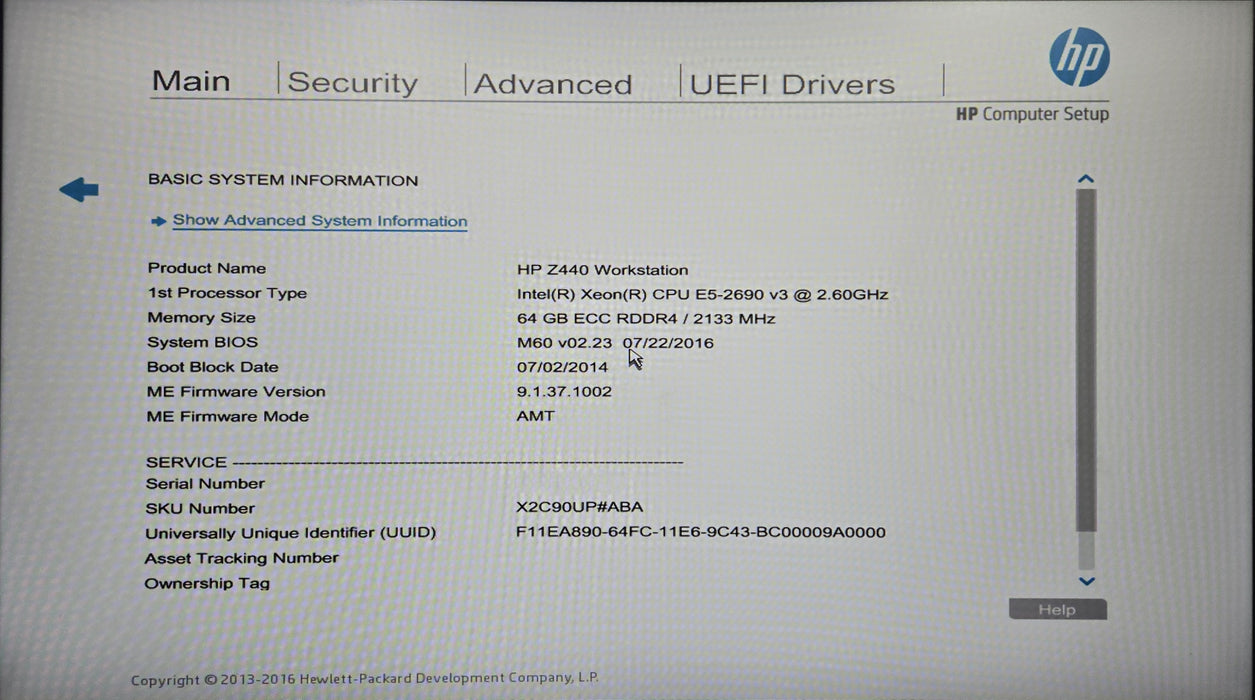Screen dimensions: 1255x700
Task: Open Show Advanced System Information link
Action: tap(320, 221)
